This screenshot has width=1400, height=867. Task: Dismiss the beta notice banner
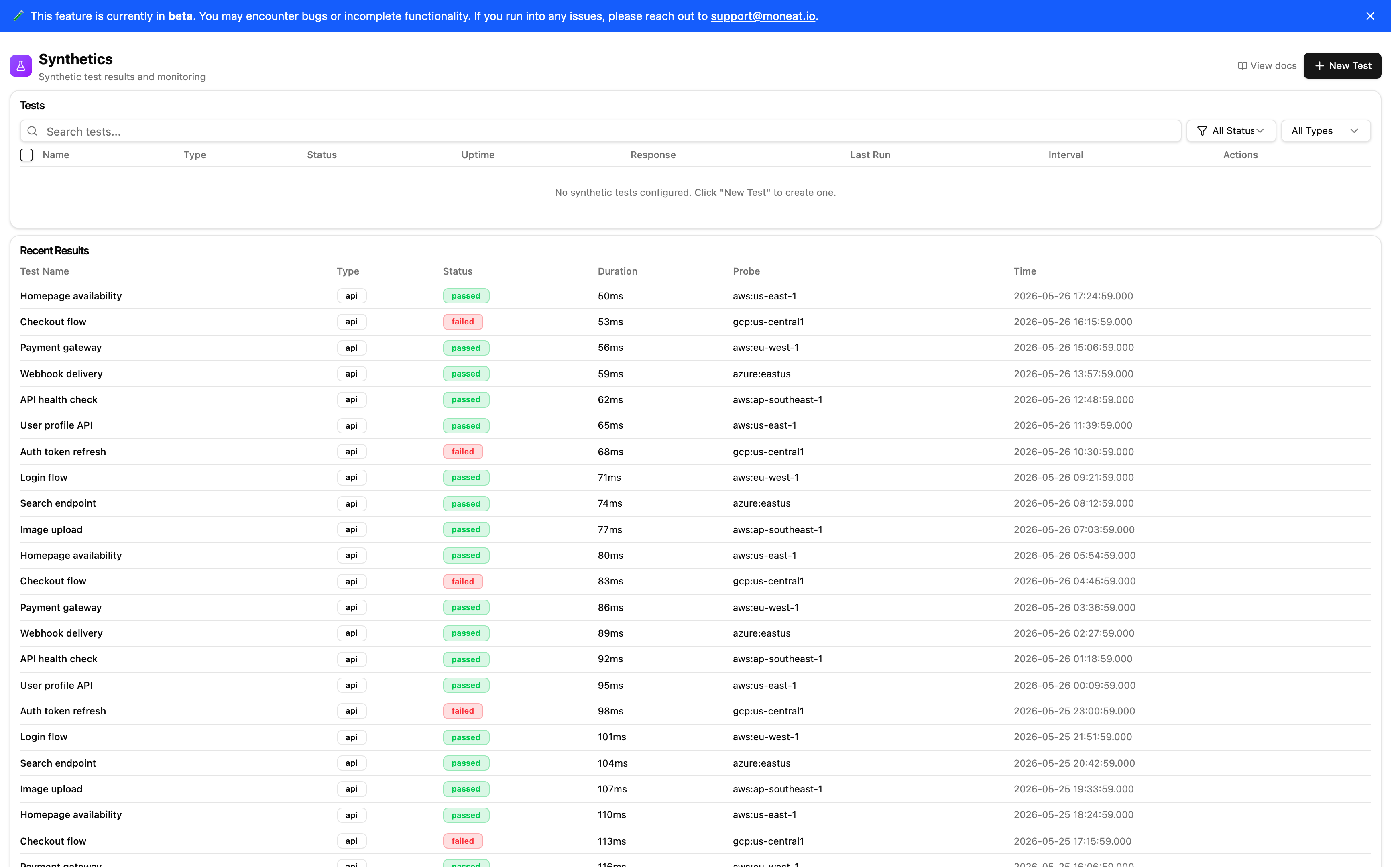point(1369,16)
